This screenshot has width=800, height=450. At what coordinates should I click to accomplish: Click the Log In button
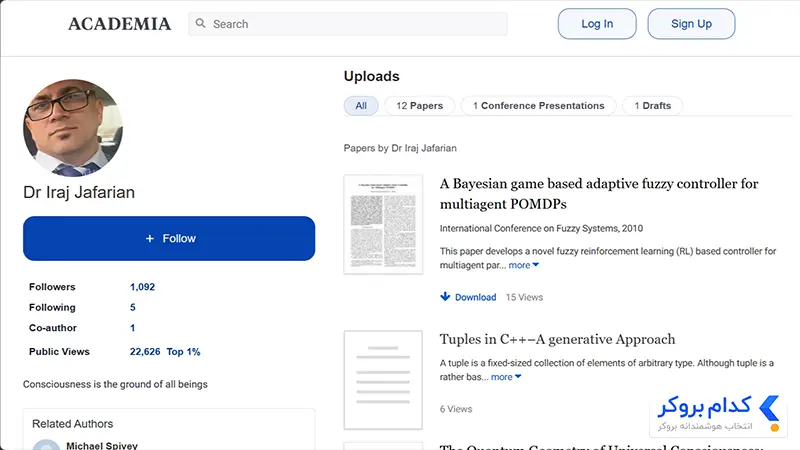click(x=597, y=23)
